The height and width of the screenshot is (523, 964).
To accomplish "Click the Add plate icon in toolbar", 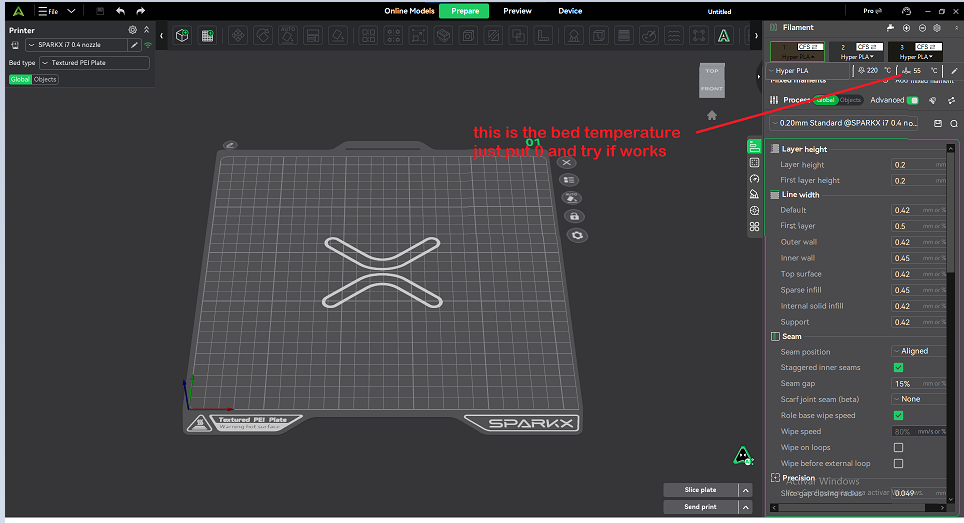I will tap(208, 36).
